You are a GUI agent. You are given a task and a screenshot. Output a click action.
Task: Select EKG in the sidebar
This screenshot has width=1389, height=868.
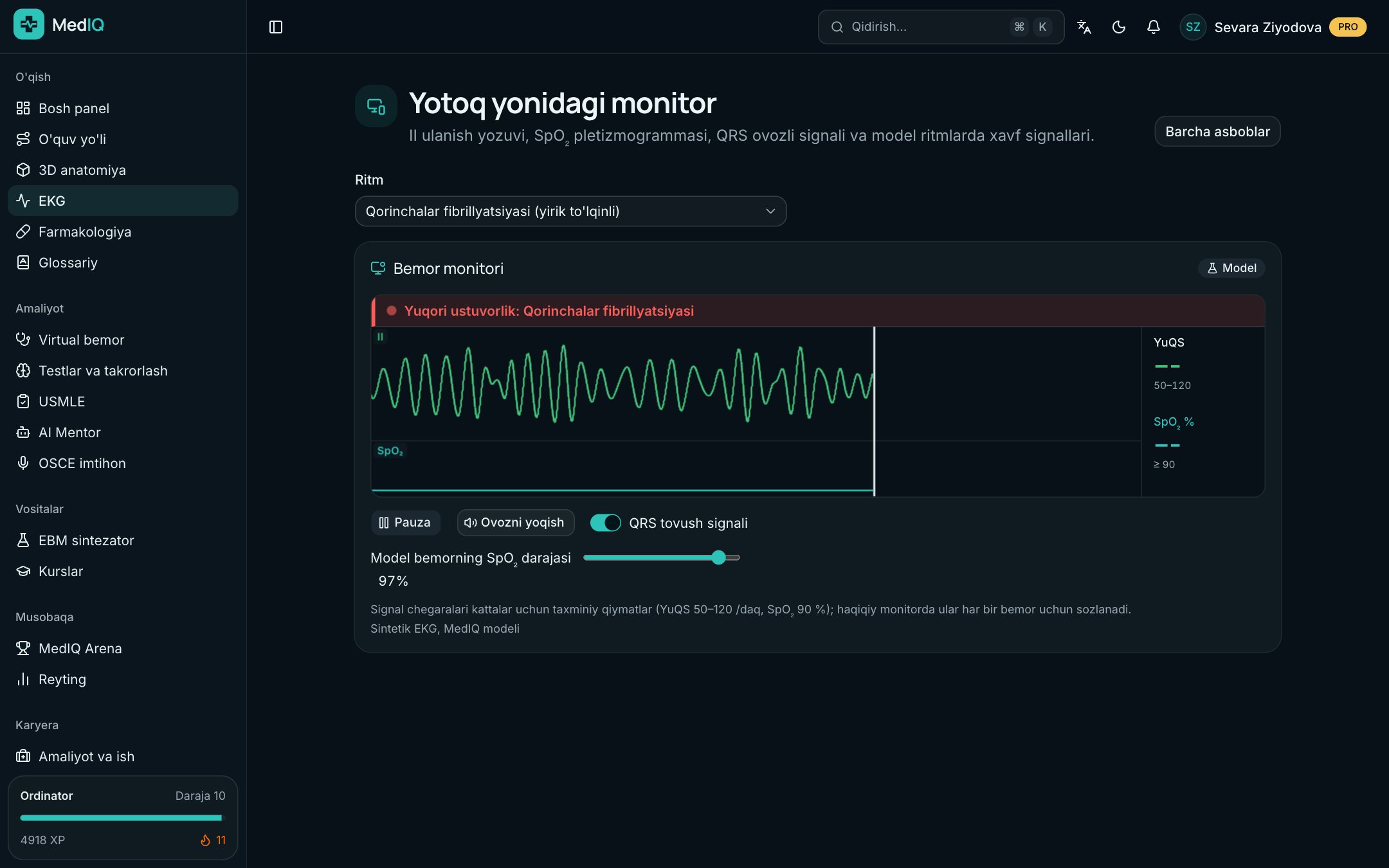123,201
